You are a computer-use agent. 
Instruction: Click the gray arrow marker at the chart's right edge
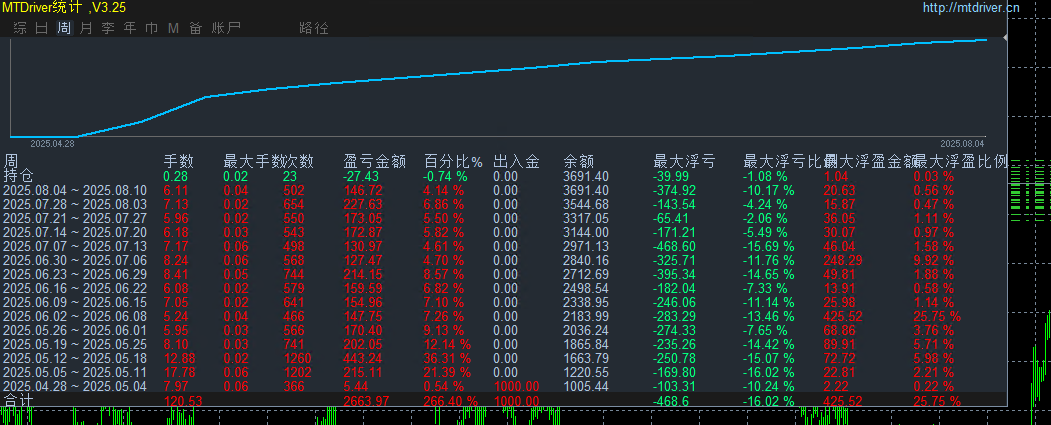(x=1004, y=39)
